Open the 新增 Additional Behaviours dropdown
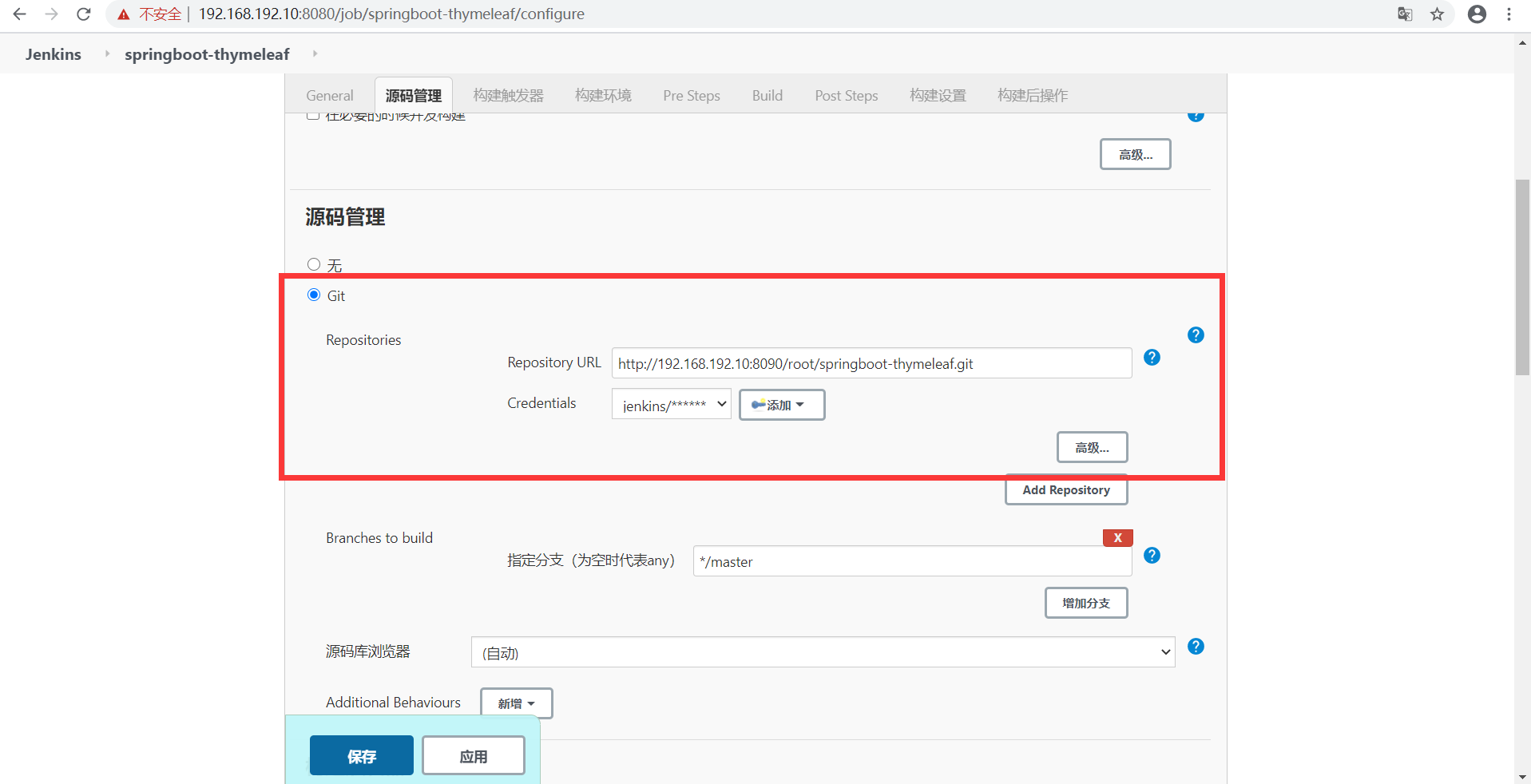The height and width of the screenshot is (784, 1531). click(x=516, y=703)
